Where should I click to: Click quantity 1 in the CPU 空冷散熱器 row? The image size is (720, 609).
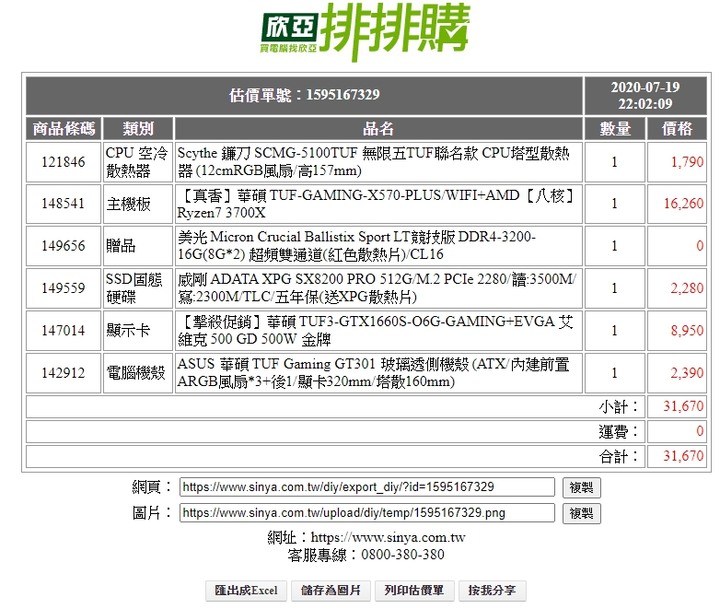pos(614,162)
